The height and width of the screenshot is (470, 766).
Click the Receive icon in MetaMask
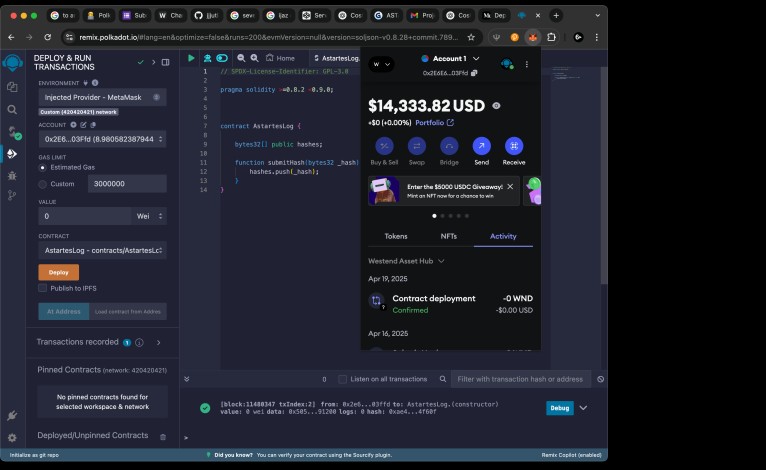(x=514, y=146)
